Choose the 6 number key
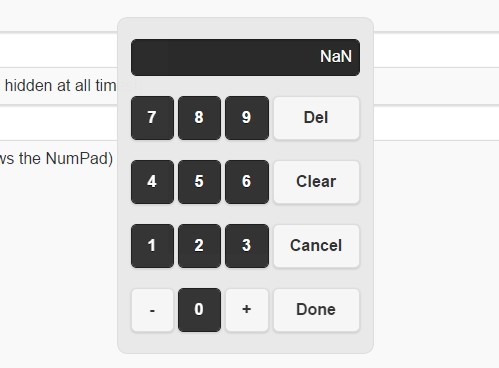Viewport: 499px width, 368px height. 247,182
